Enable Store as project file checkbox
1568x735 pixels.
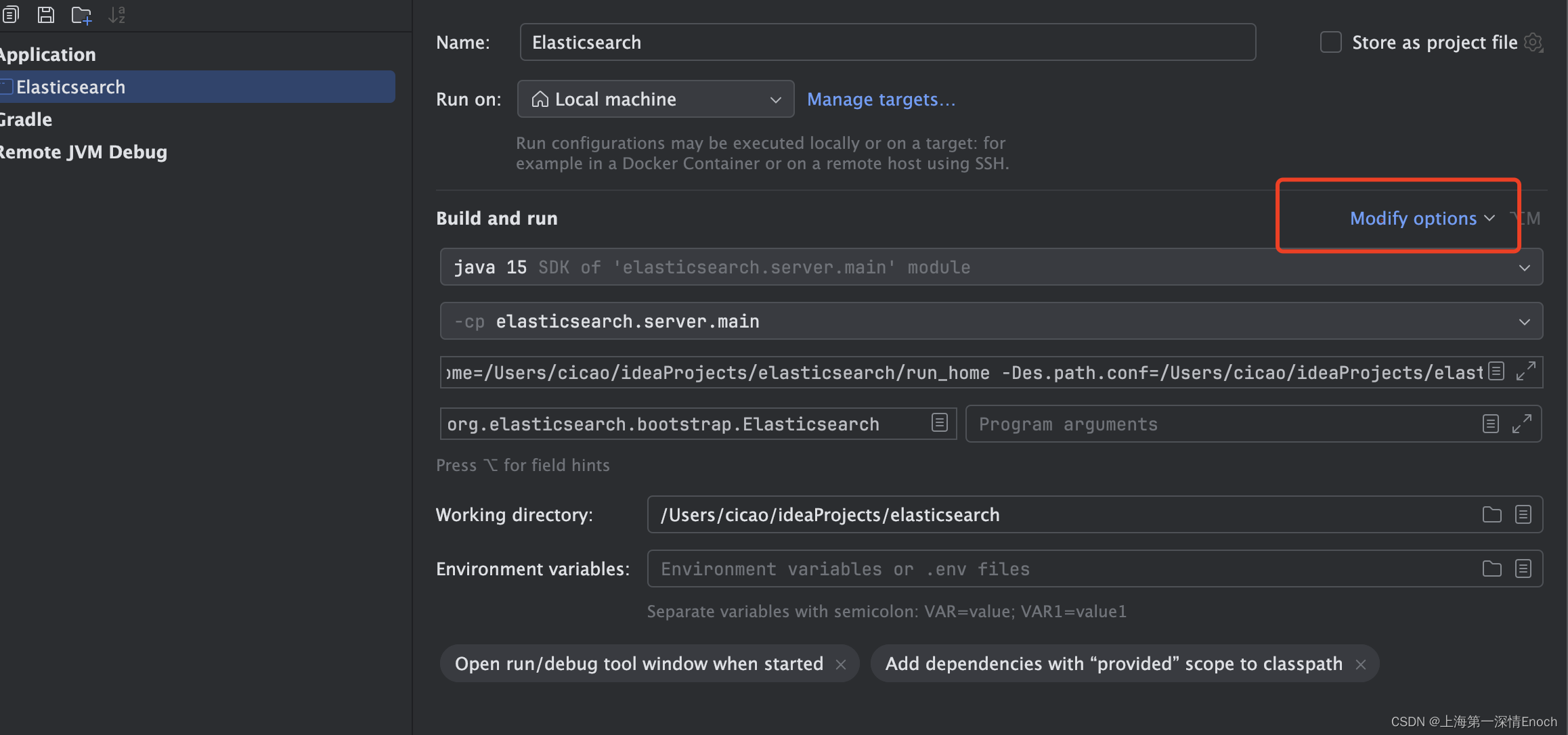1330,42
